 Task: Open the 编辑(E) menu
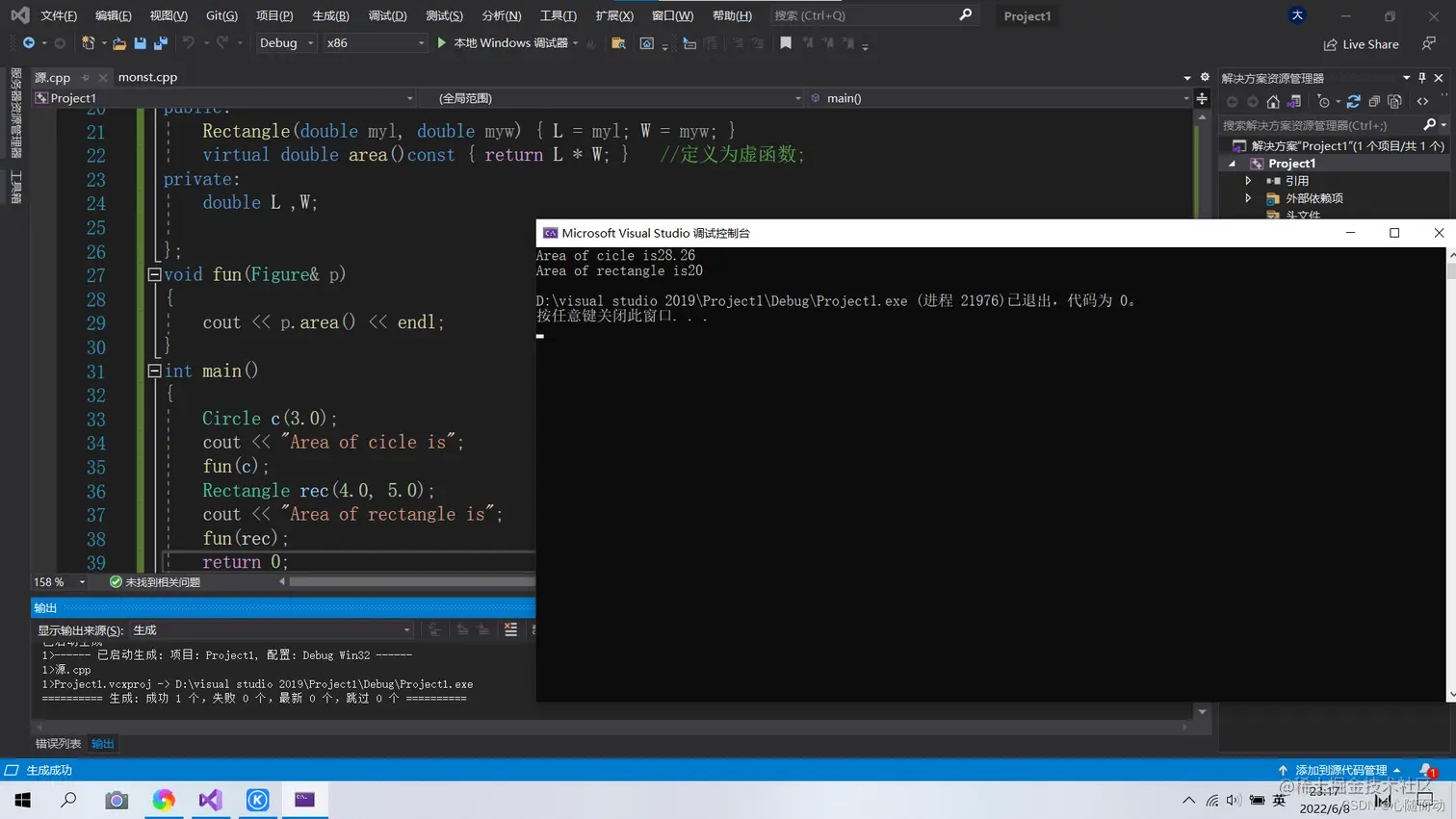click(114, 15)
